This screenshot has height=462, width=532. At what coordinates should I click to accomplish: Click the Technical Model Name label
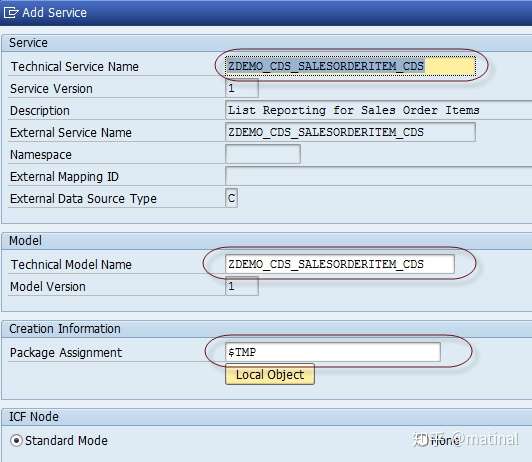71,265
